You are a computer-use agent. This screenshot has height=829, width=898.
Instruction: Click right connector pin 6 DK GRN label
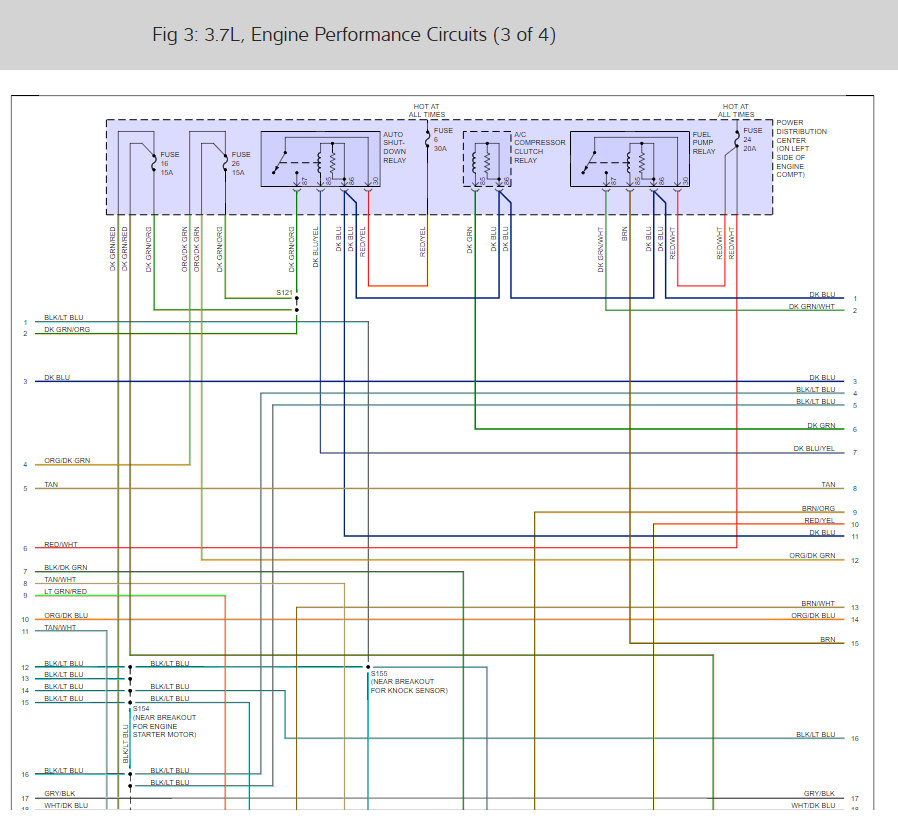(821, 426)
